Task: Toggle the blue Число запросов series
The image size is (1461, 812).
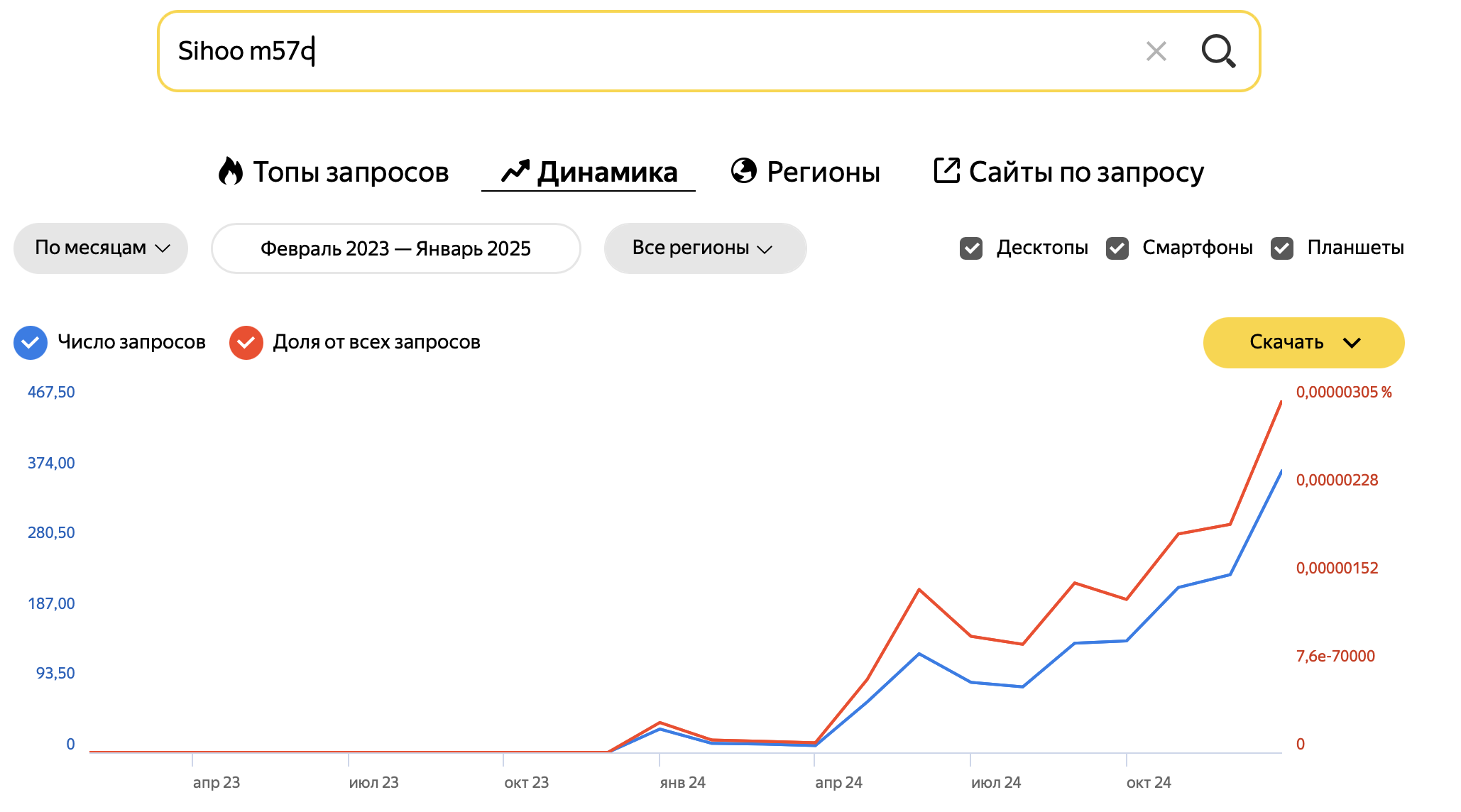Action: (x=31, y=343)
